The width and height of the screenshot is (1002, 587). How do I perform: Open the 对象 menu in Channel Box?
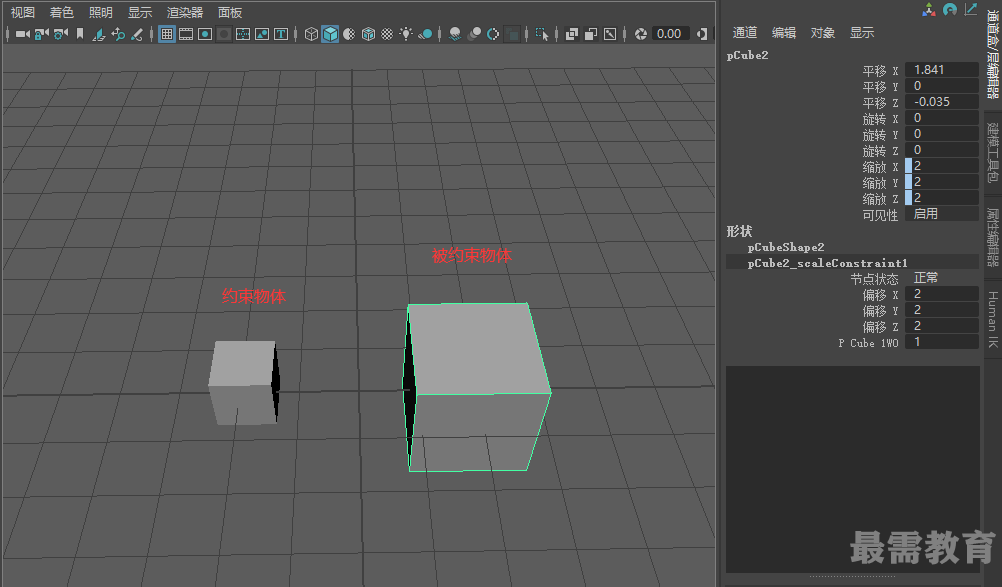(x=822, y=33)
